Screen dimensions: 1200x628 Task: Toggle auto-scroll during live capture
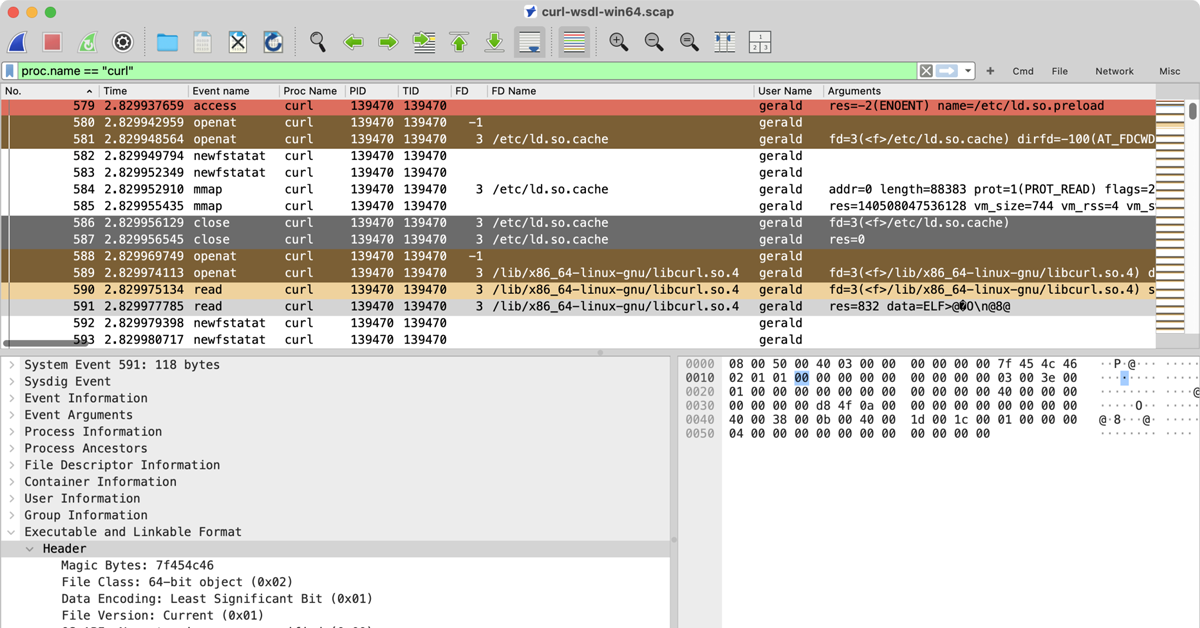tap(530, 42)
